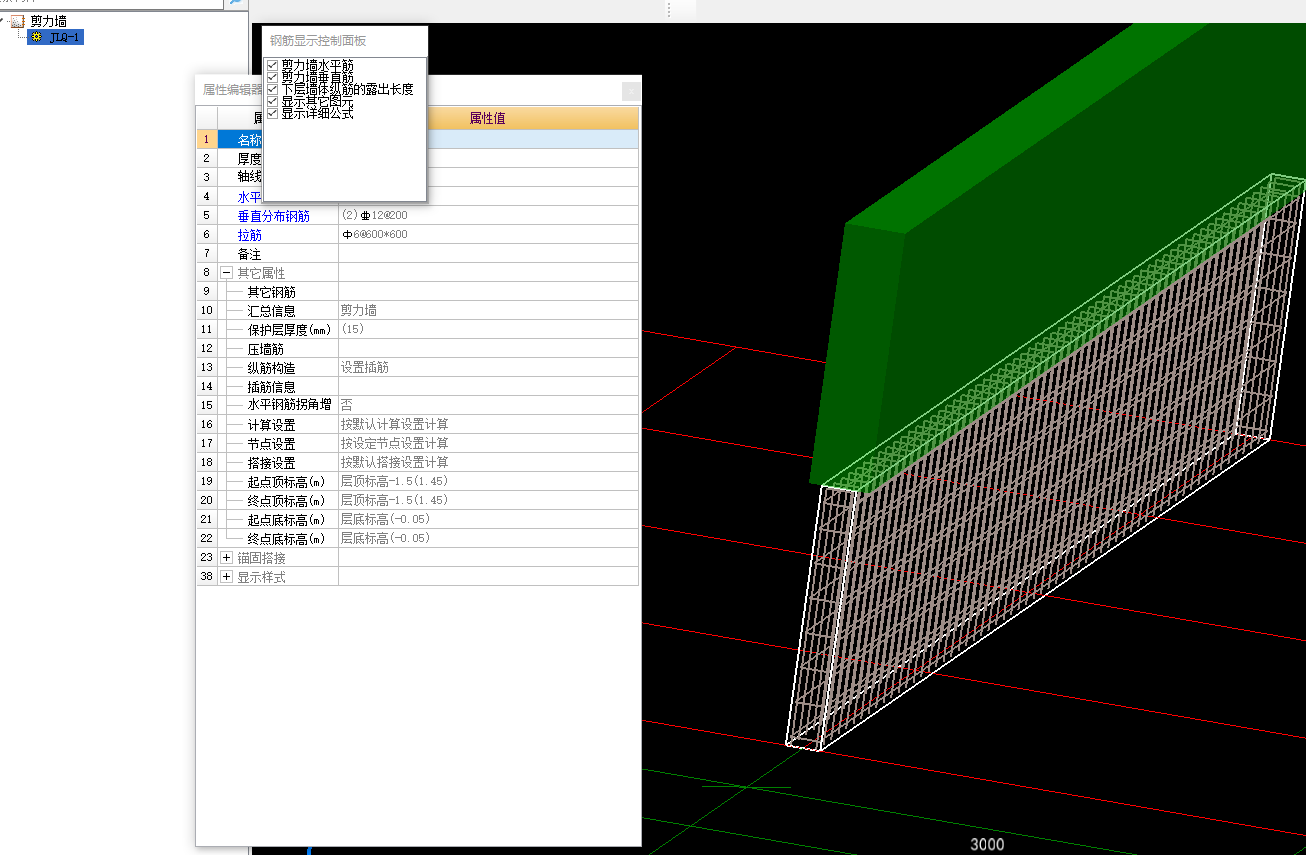This screenshot has height=855, width=1306.
Task: Select the 其它钢筋 property row
Action: point(417,292)
